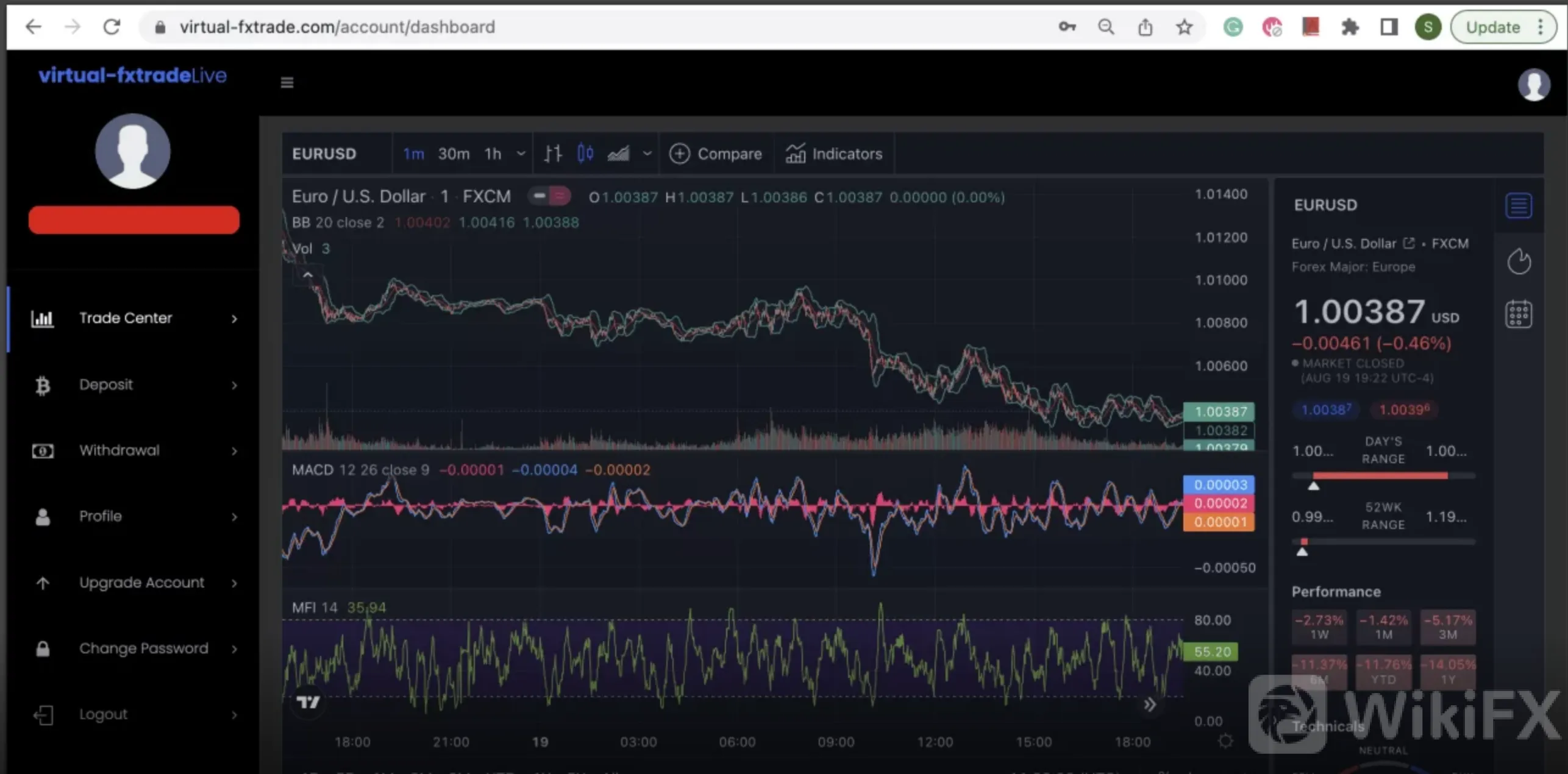Expand the Deposit chevron arrow

234,385
